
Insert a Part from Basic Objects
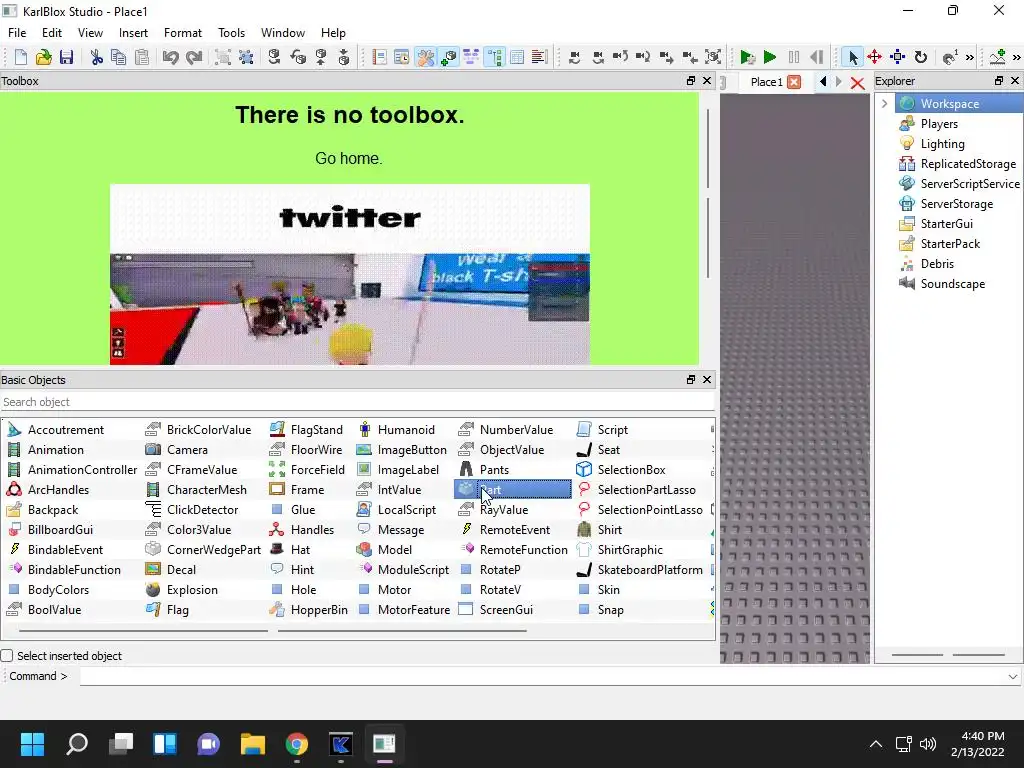pos(513,490)
